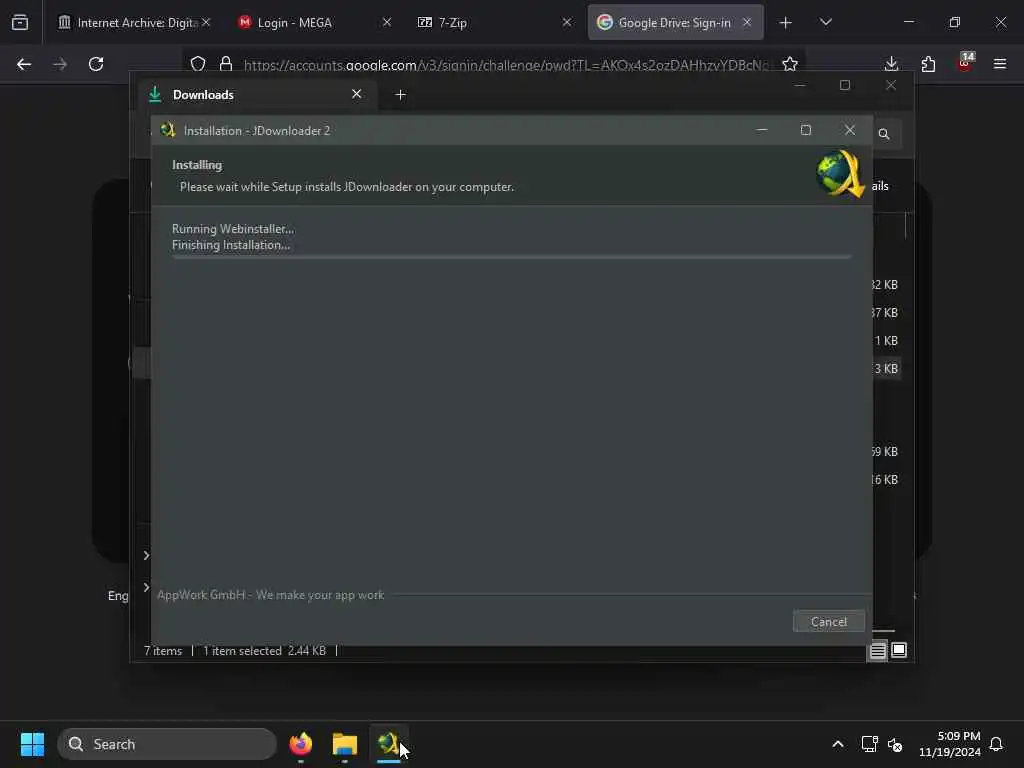Switch File Explorer to large thumbnails view
This screenshot has height=768, width=1024.
pyautogui.click(x=899, y=650)
